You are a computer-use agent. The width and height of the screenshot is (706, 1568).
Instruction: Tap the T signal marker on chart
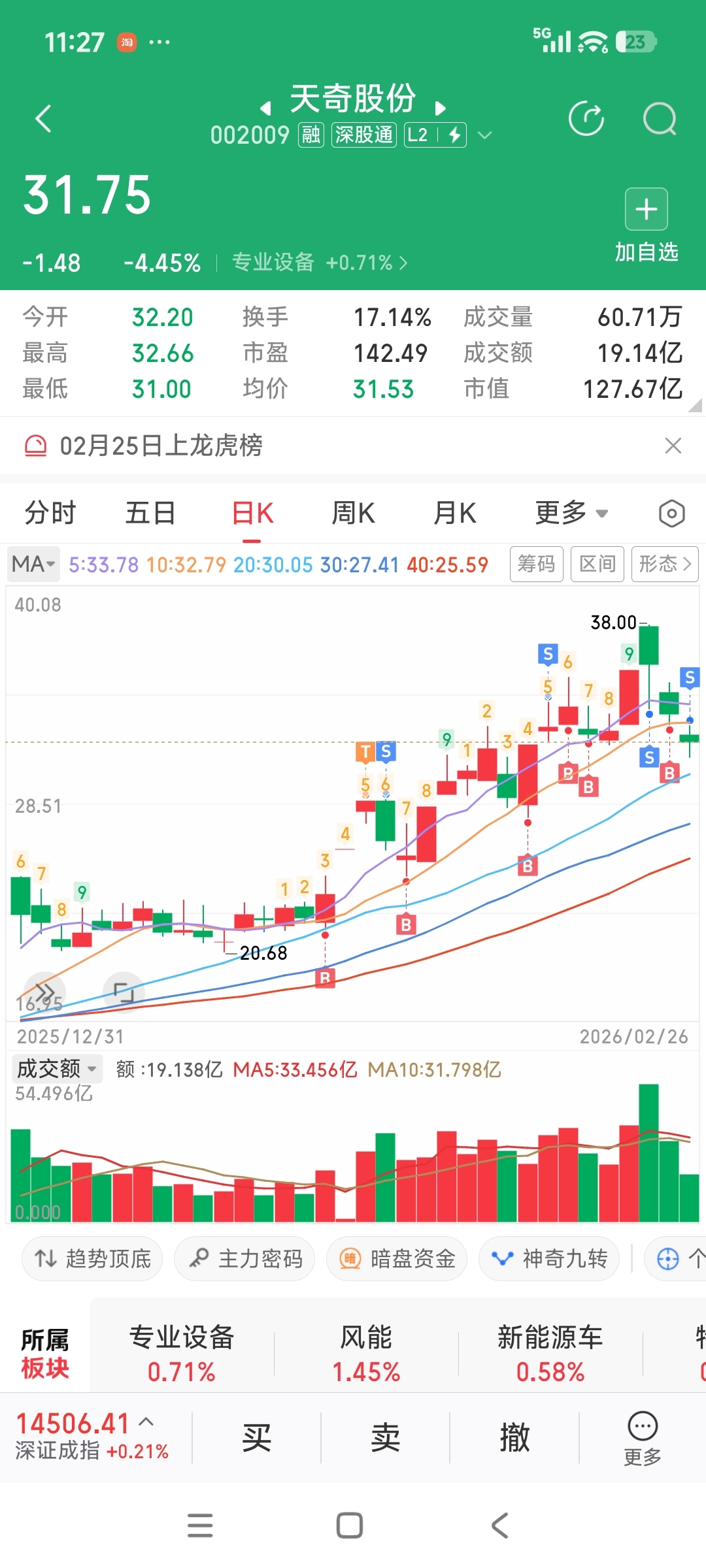tap(365, 752)
